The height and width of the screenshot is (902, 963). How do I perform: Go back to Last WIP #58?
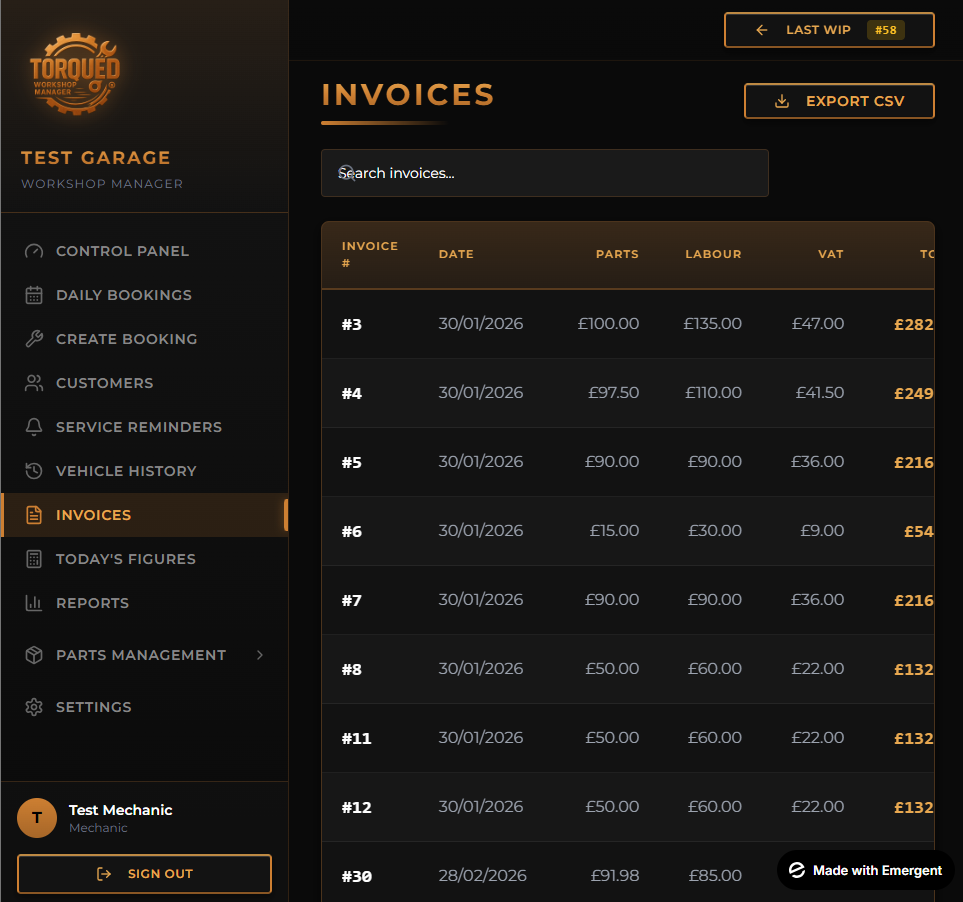click(x=829, y=30)
